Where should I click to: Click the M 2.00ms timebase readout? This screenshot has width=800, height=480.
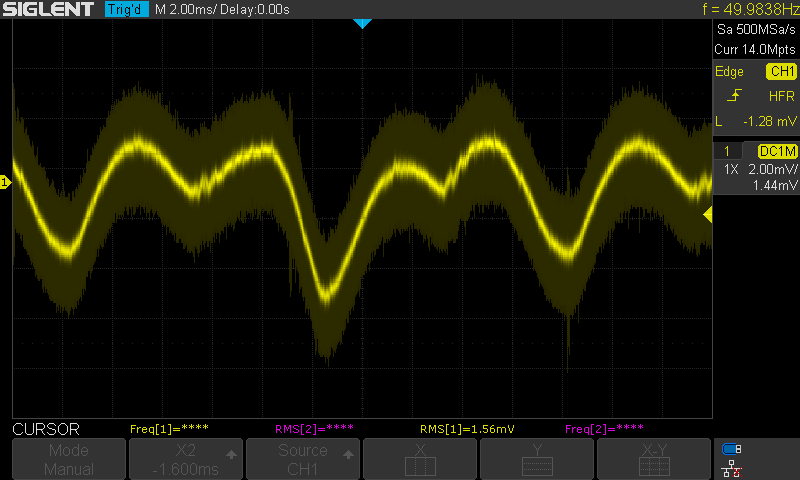(185, 10)
